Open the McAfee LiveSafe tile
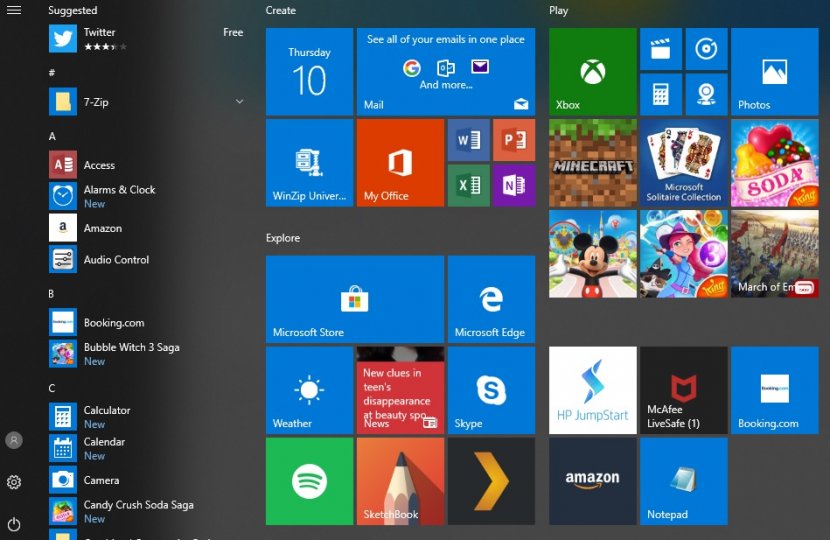 click(683, 390)
